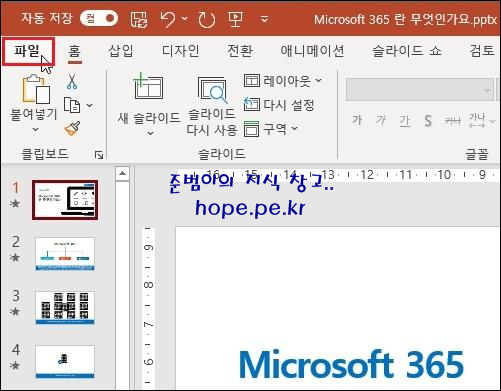Open the 전환 (Transitions) tab
Screen dimensions: 501x391
pyautogui.click(x=240, y=51)
